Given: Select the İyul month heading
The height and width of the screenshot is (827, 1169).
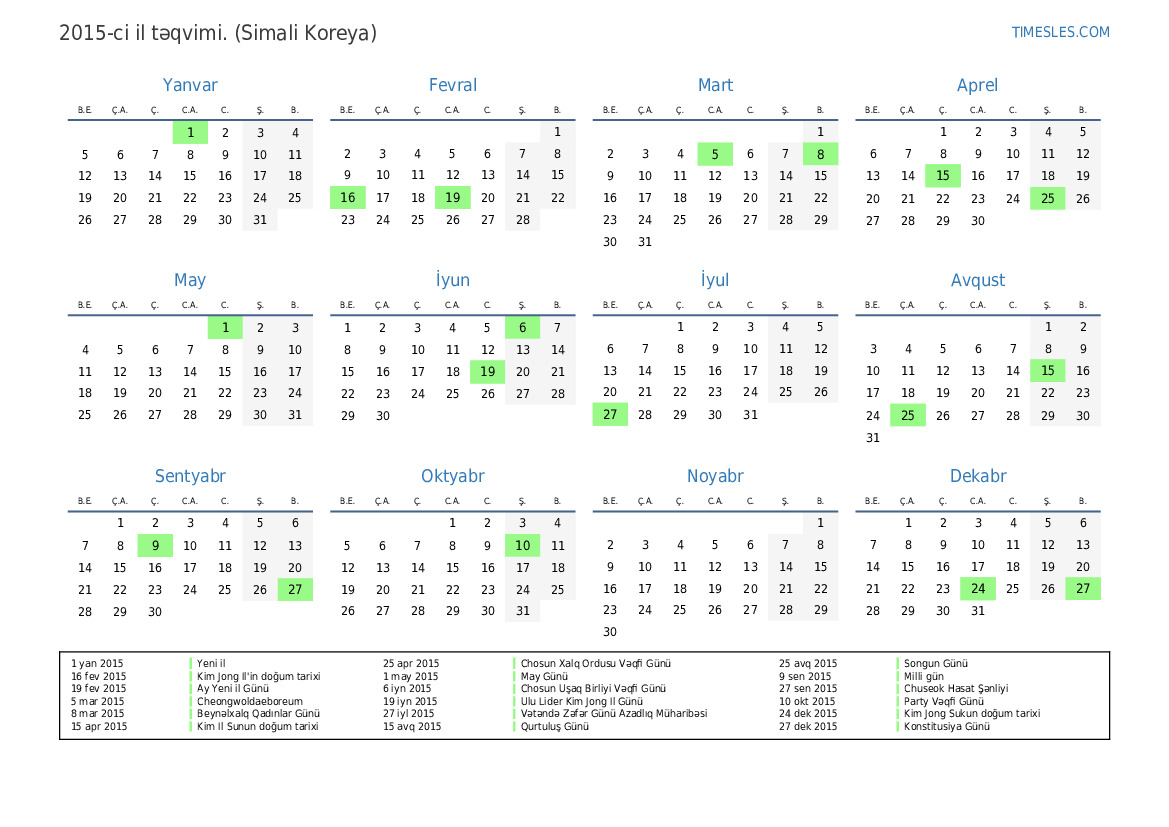Looking at the screenshot, I should click(715, 280).
